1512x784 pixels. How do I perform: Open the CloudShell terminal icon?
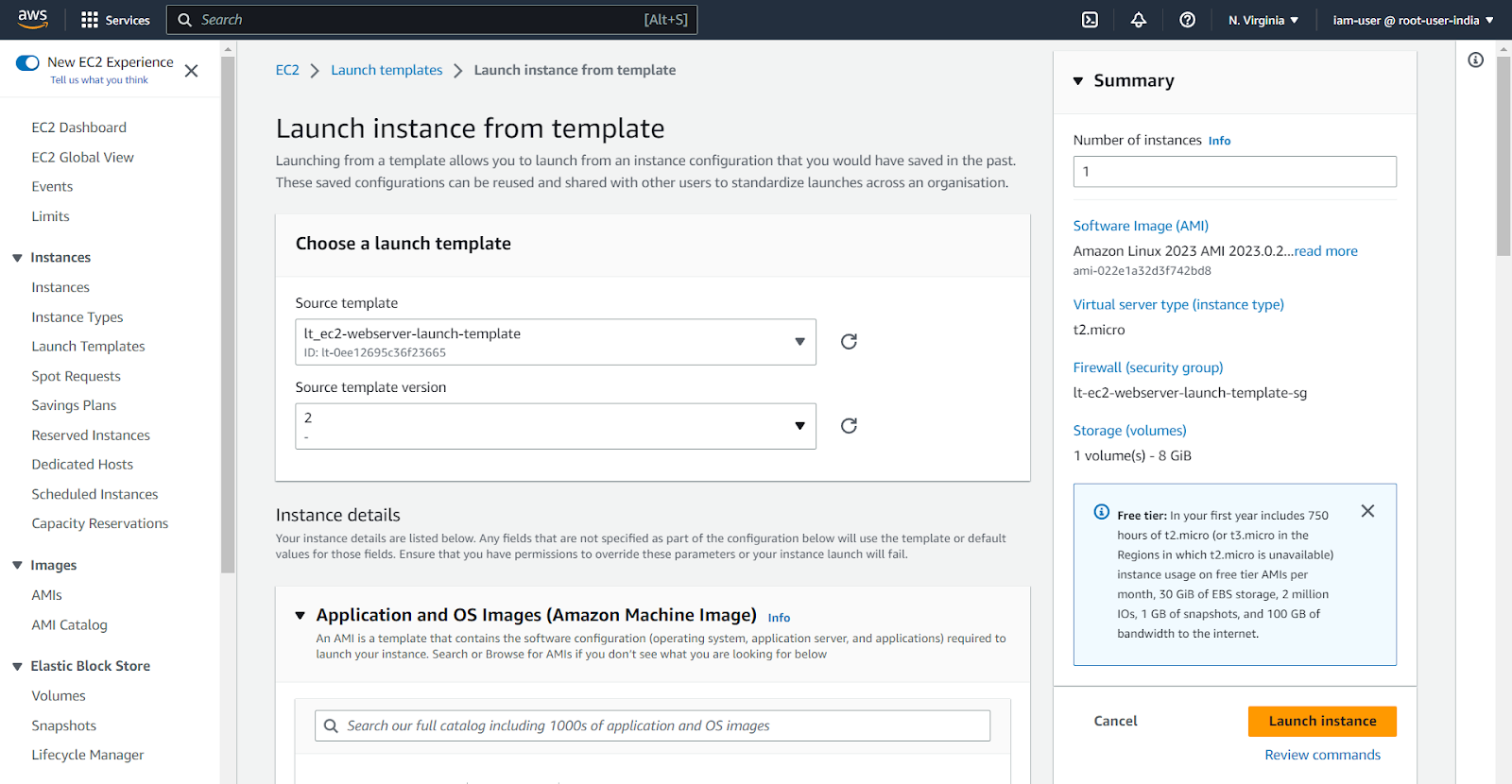1090,20
